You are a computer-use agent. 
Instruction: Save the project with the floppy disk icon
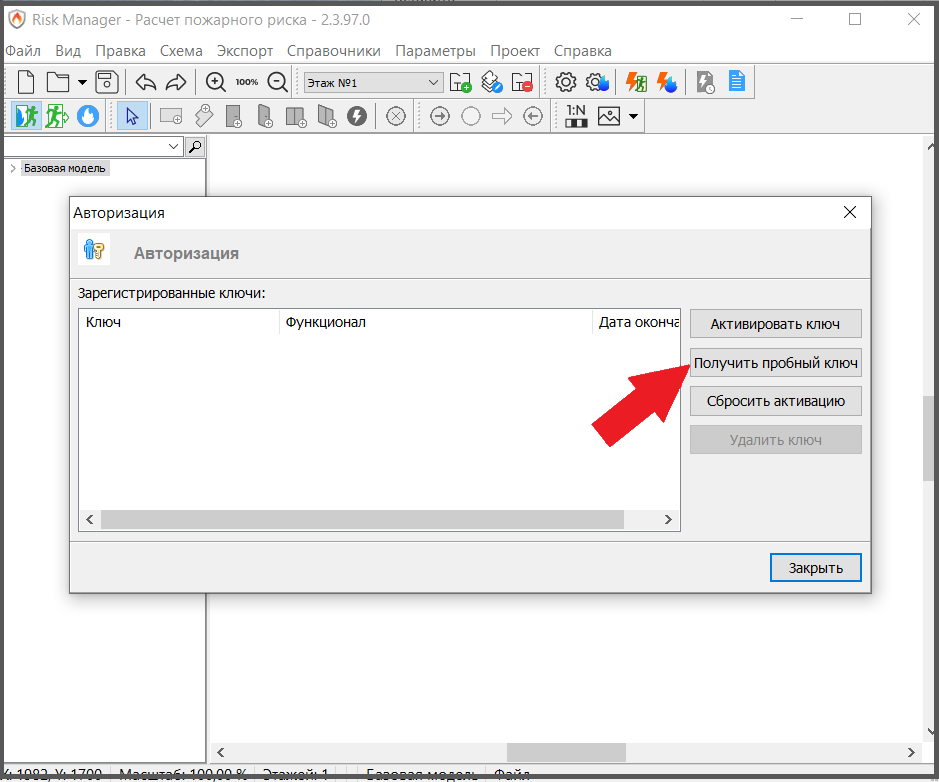107,82
